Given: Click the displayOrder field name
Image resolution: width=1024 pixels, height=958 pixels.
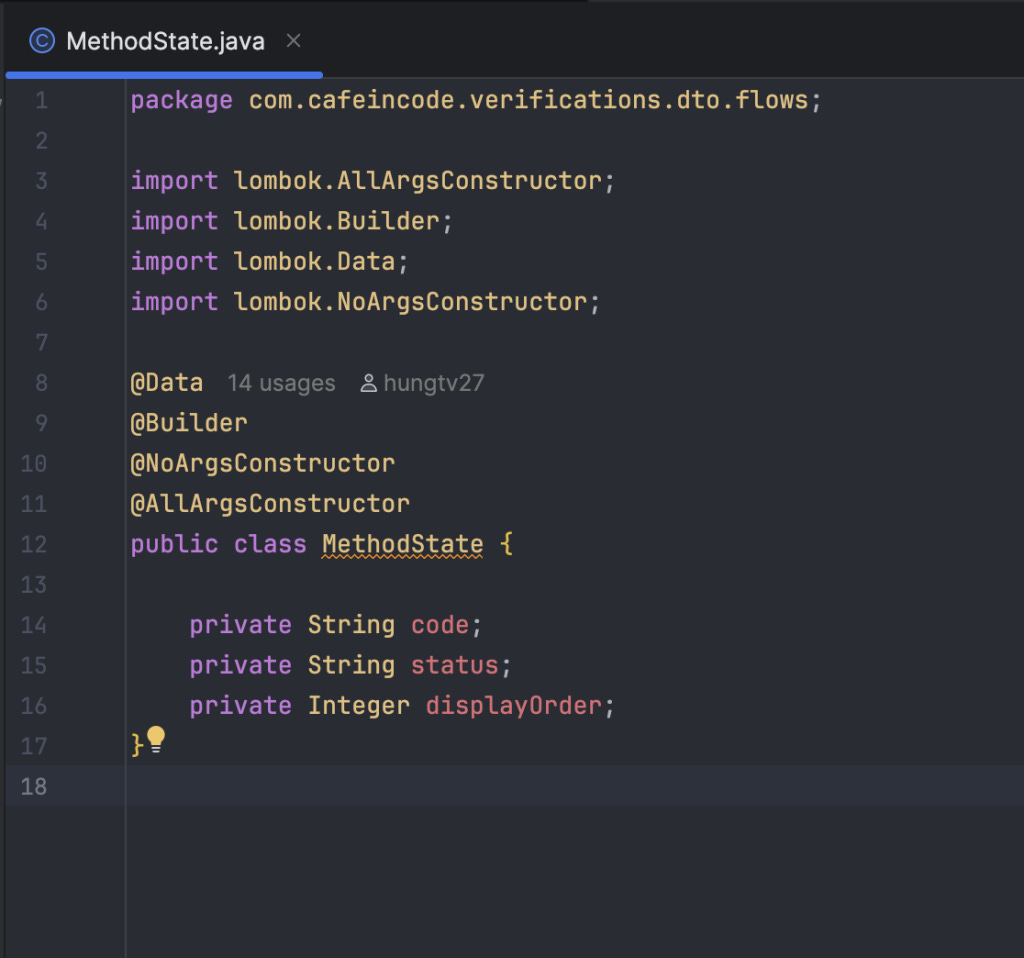Looking at the screenshot, I should [x=514, y=706].
